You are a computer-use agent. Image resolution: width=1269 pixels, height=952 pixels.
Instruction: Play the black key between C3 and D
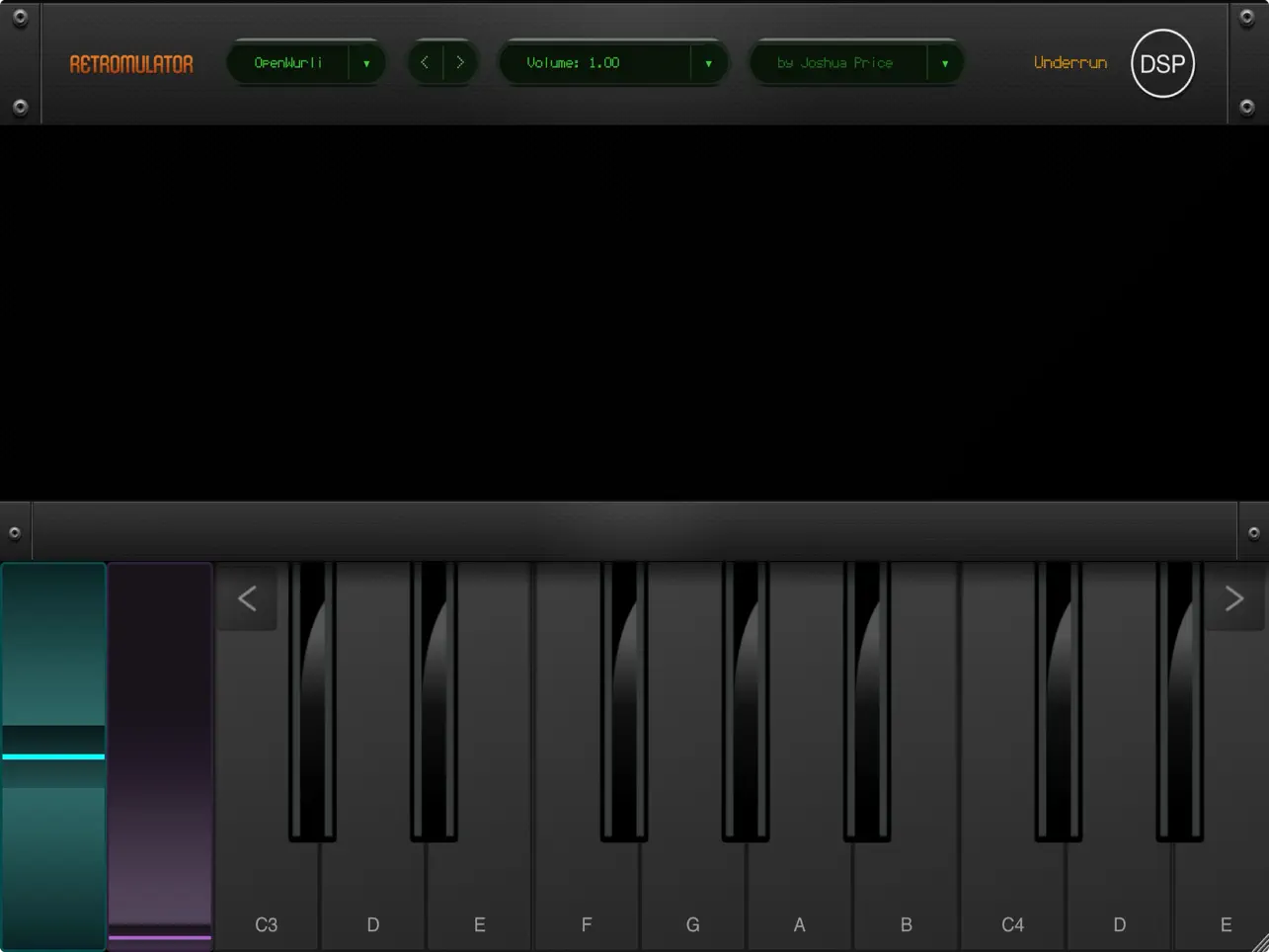(312, 701)
